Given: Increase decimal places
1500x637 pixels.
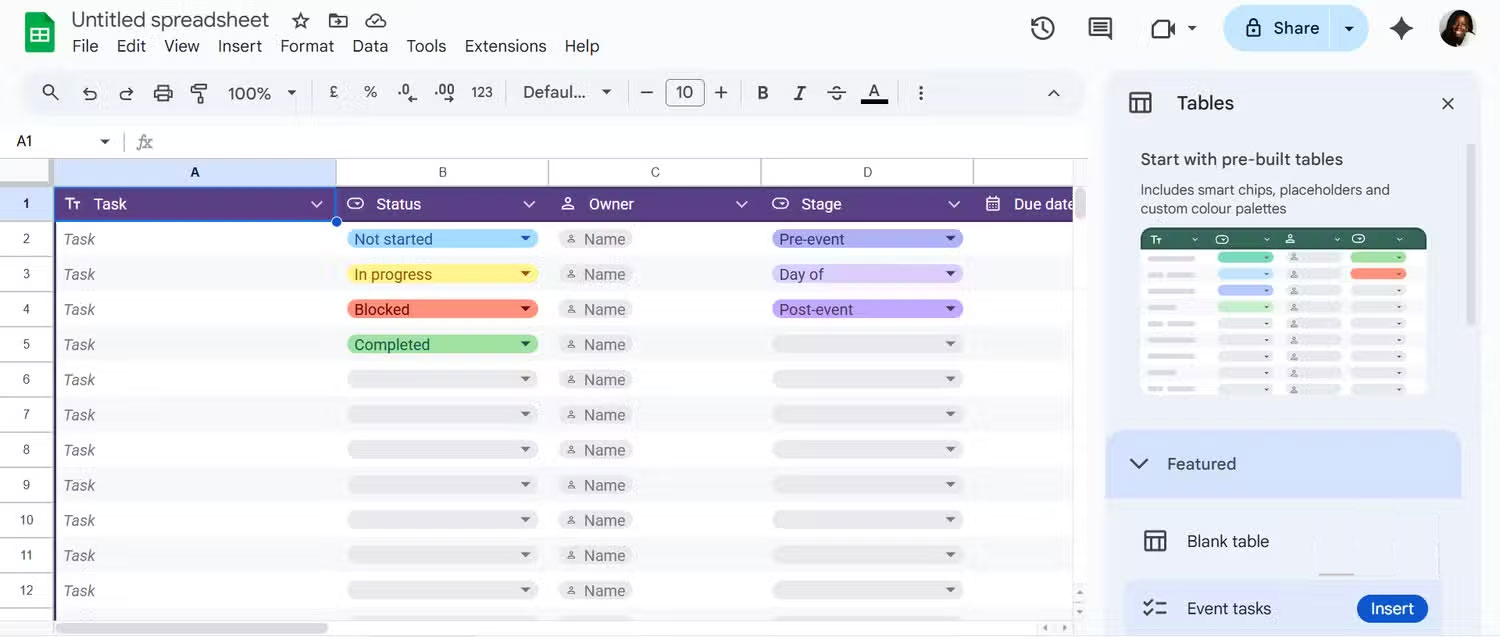Looking at the screenshot, I should [x=444, y=92].
